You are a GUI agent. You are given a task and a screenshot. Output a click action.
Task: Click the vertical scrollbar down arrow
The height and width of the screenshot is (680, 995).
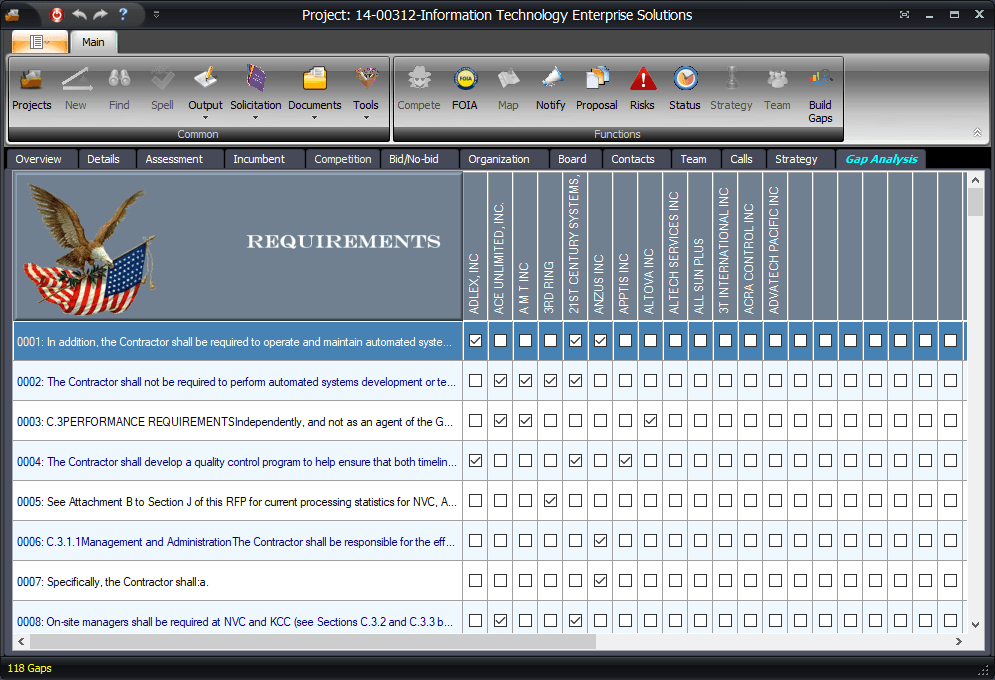(x=975, y=625)
